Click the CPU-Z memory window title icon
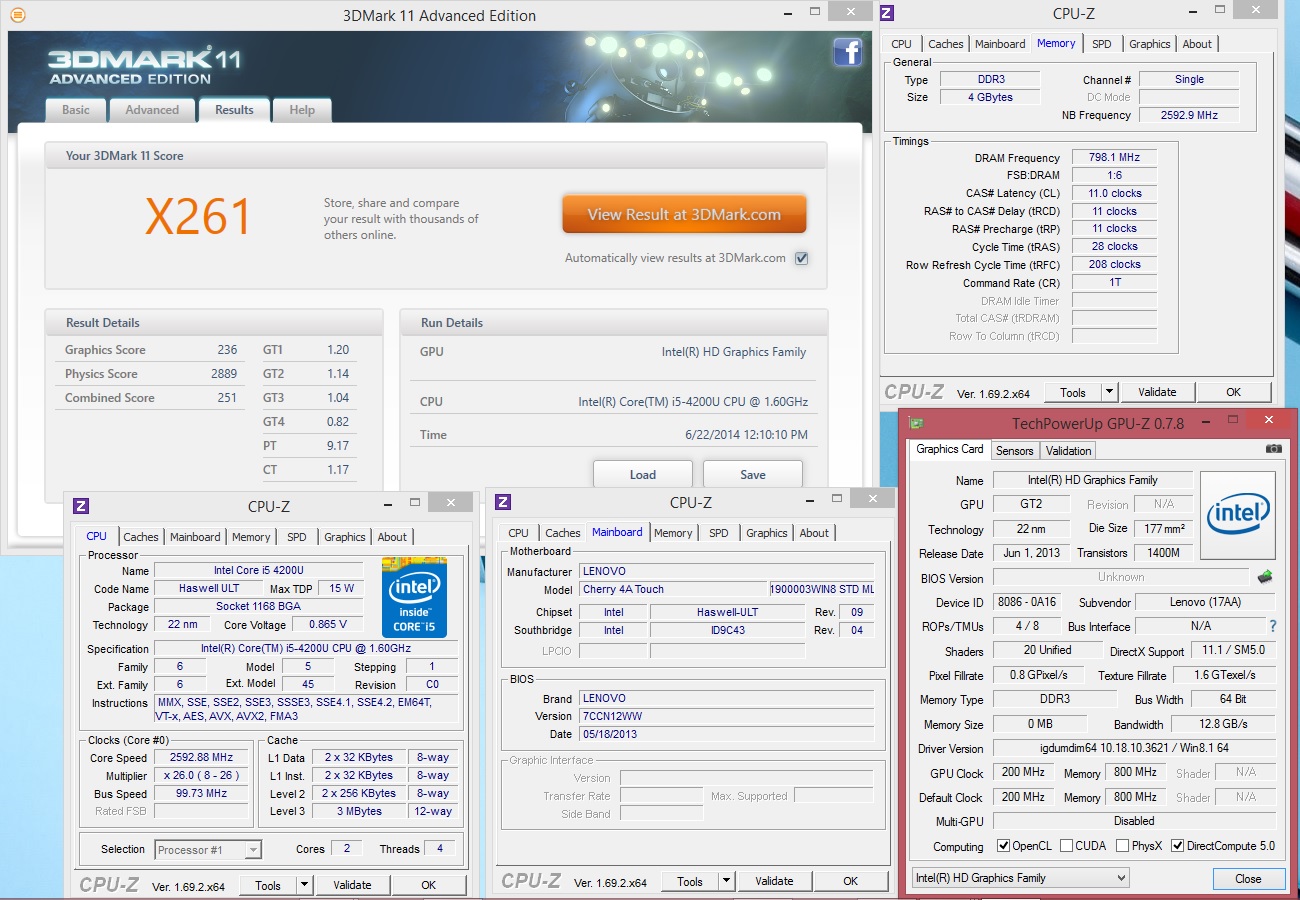Image resolution: width=1300 pixels, height=900 pixels. click(886, 13)
